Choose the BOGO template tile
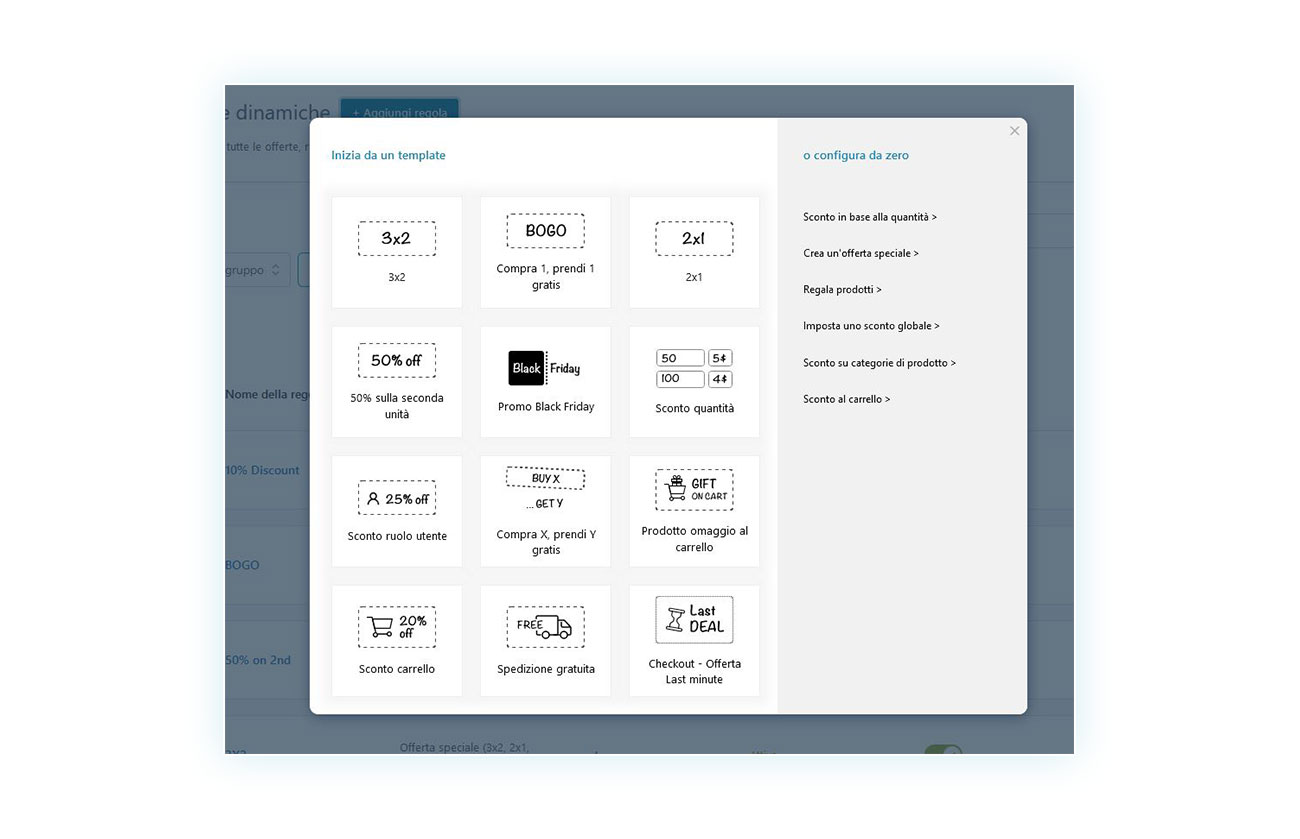Image resolution: width=1300 pixels, height=839 pixels. click(545, 251)
